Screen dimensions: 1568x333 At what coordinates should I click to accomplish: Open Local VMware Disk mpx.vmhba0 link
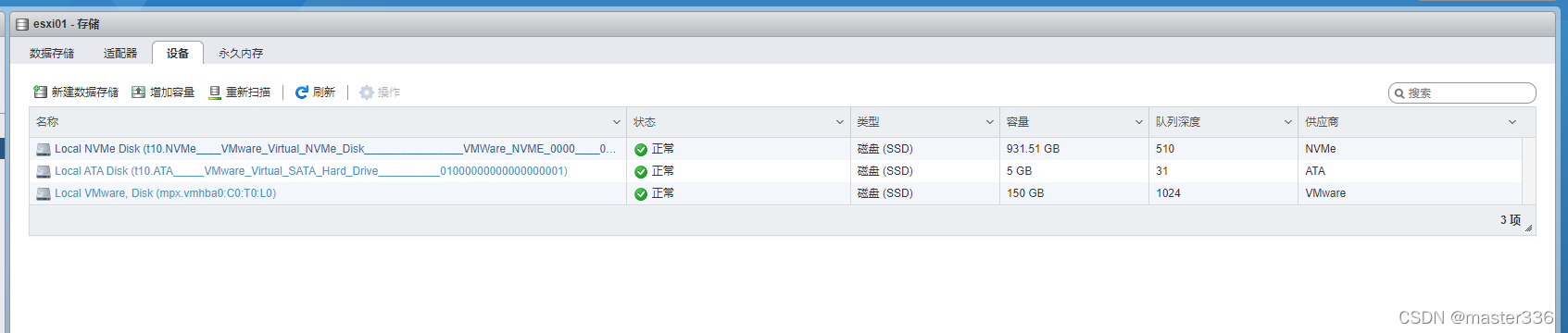pyautogui.click(x=165, y=193)
